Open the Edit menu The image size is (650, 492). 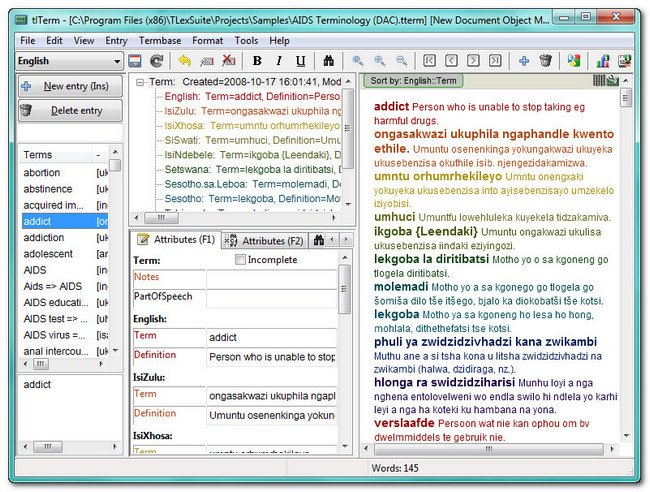point(54,41)
